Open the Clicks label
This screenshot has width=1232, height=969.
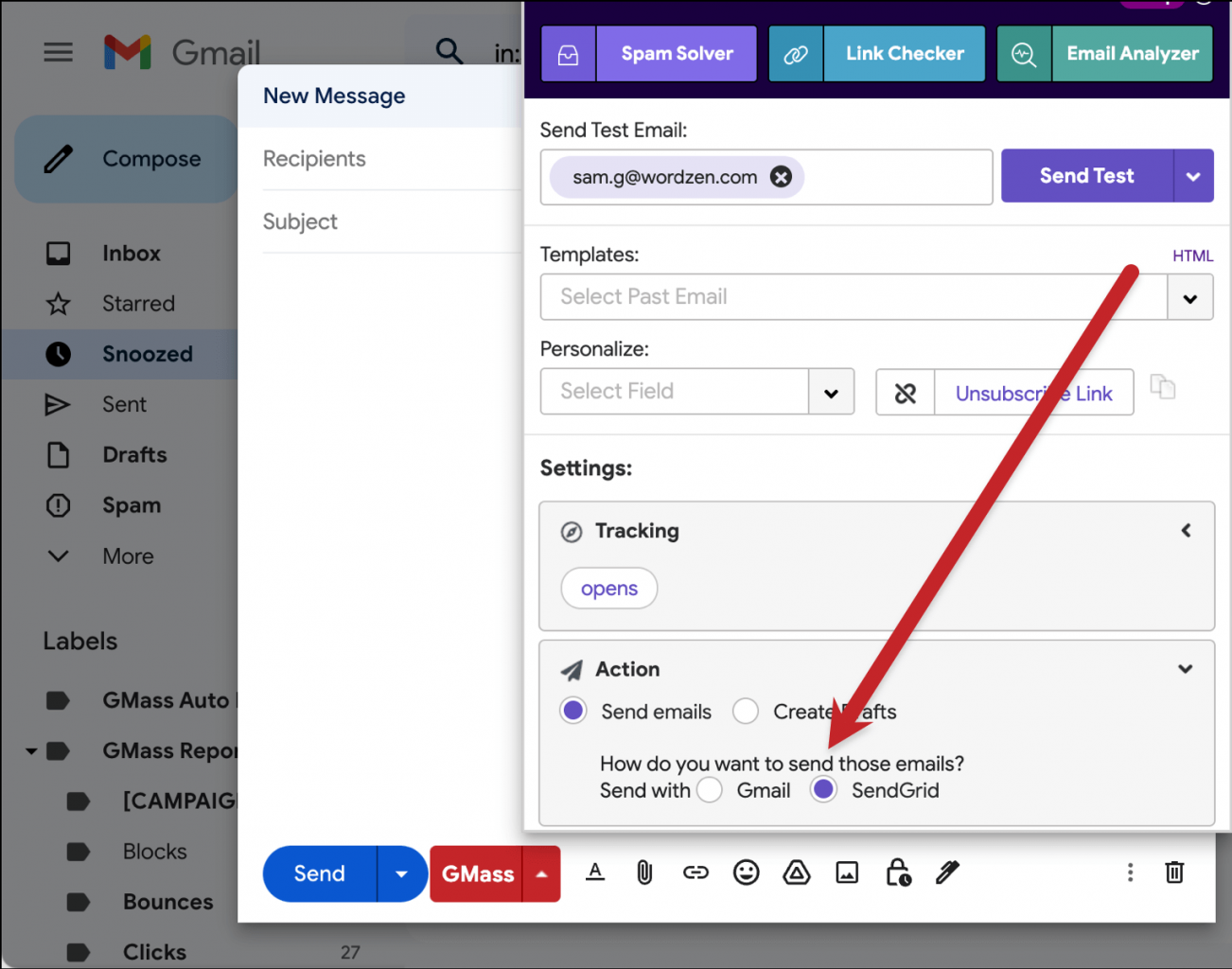point(154,952)
